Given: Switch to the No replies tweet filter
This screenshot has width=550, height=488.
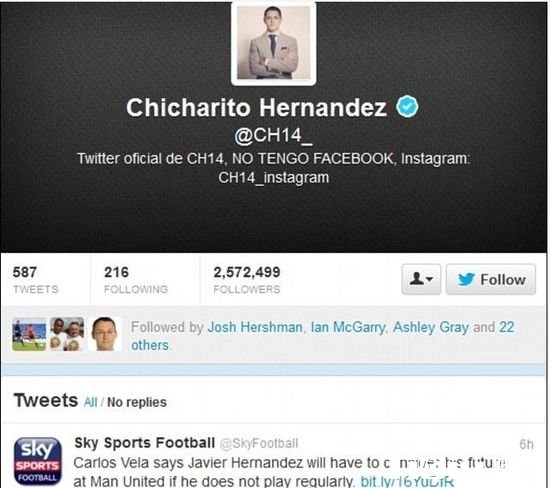Looking at the screenshot, I should pyautogui.click(x=137, y=402).
